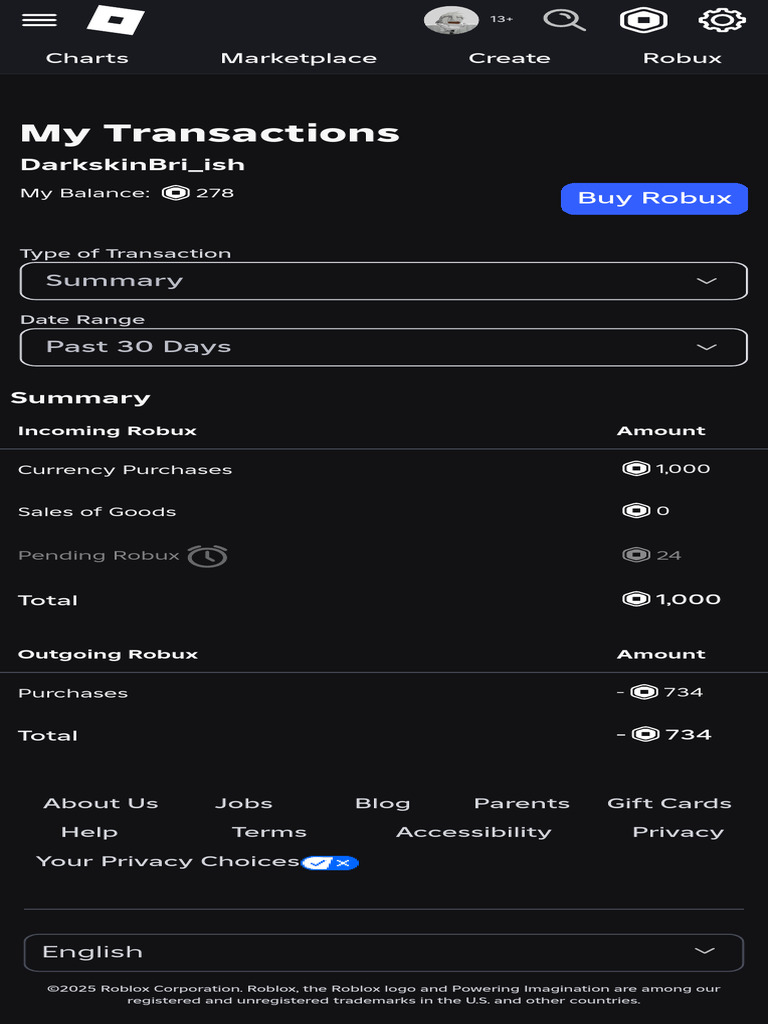
Task: Click the Pending Robux clock icon
Action: (208, 556)
